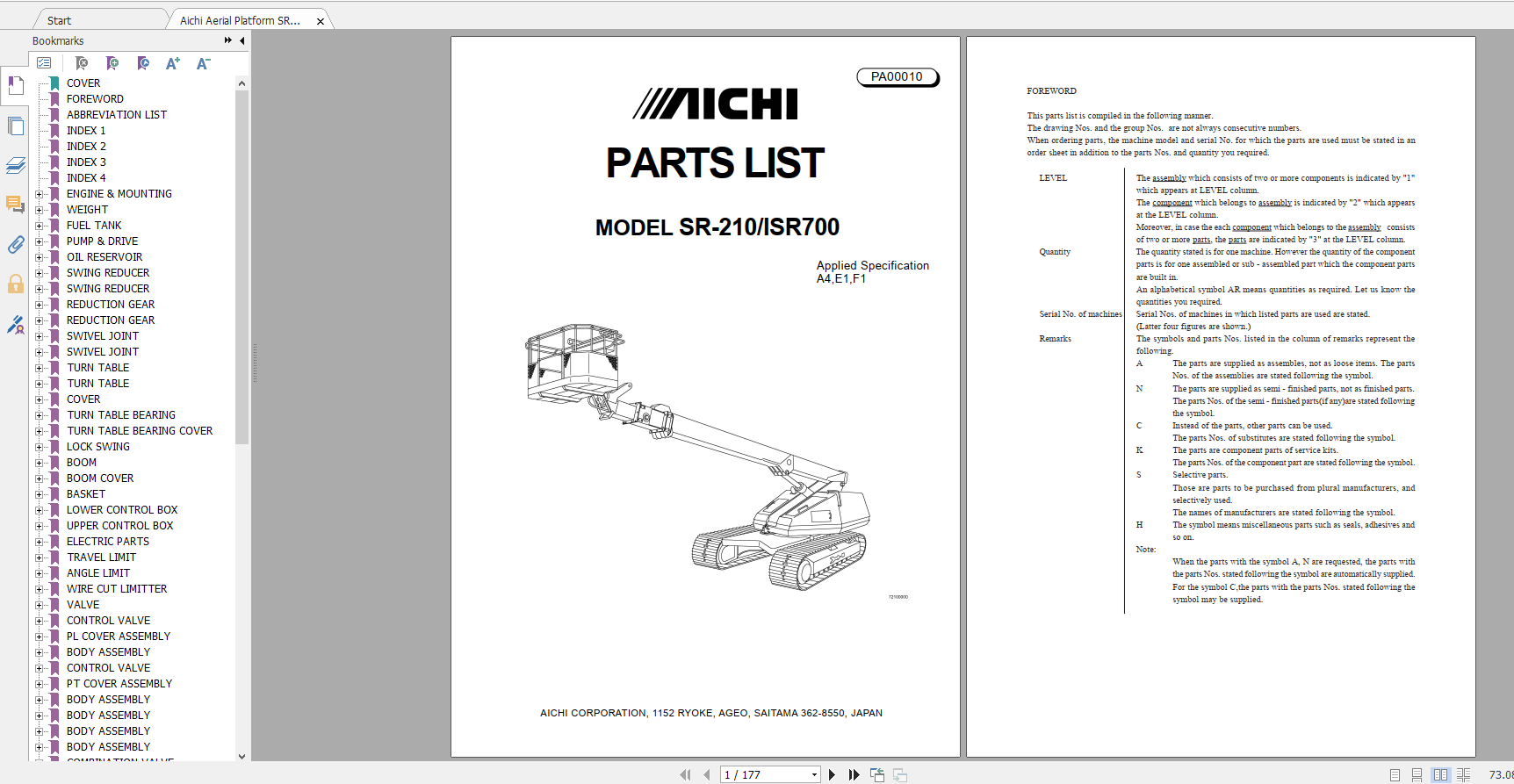Expand the FUEL TANK bookmark
The image size is (1514, 784).
click(39, 226)
